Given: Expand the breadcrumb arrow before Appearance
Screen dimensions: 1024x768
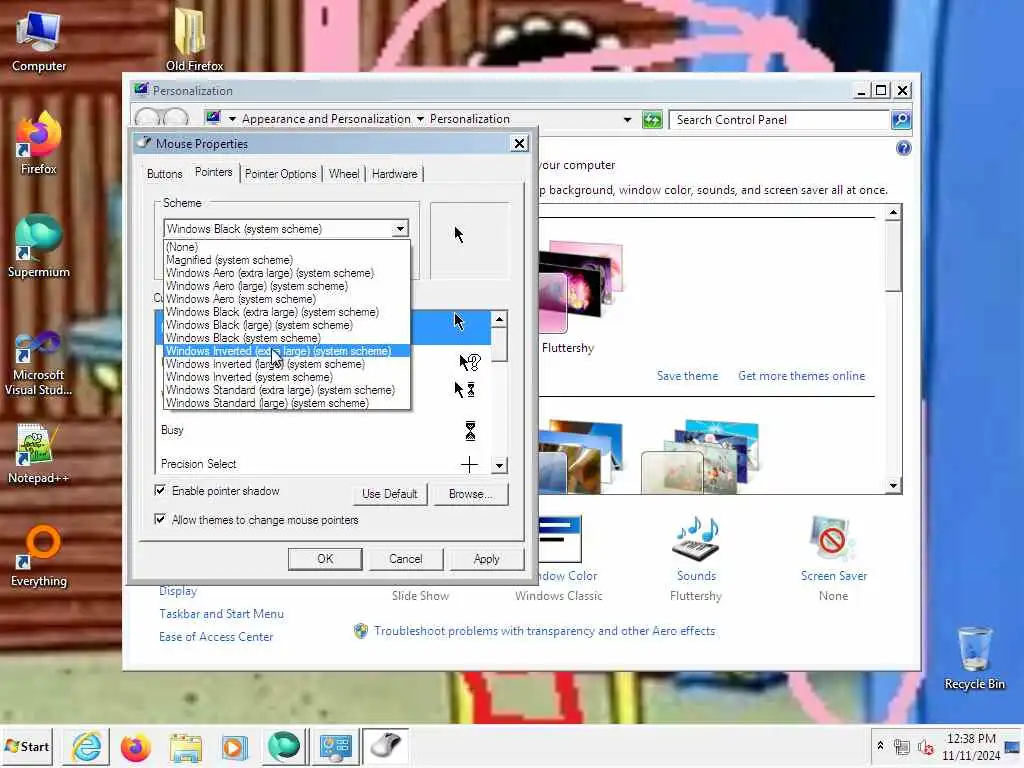Looking at the screenshot, I should [232, 119].
